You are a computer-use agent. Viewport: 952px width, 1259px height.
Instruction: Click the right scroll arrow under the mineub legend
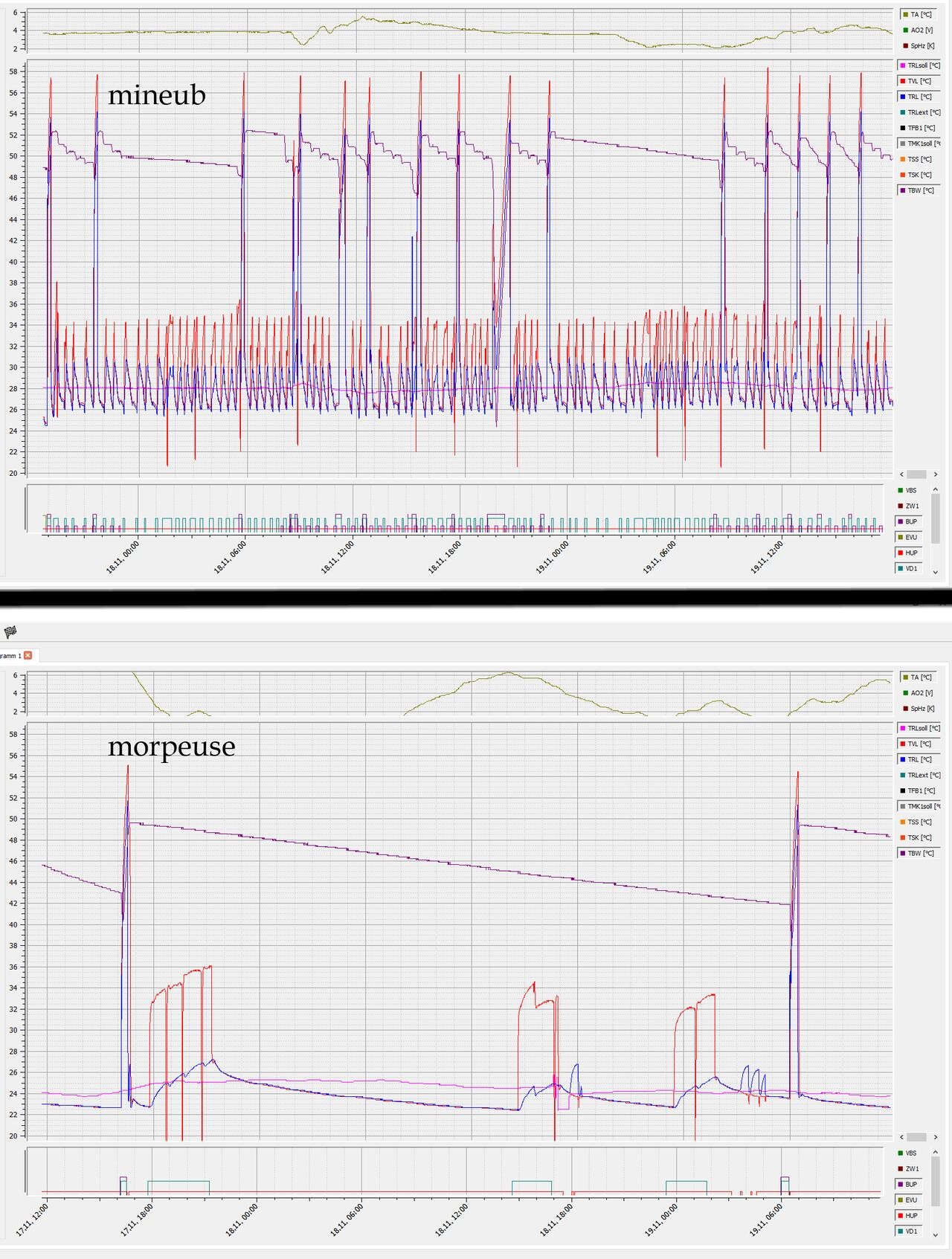(935, 474)
